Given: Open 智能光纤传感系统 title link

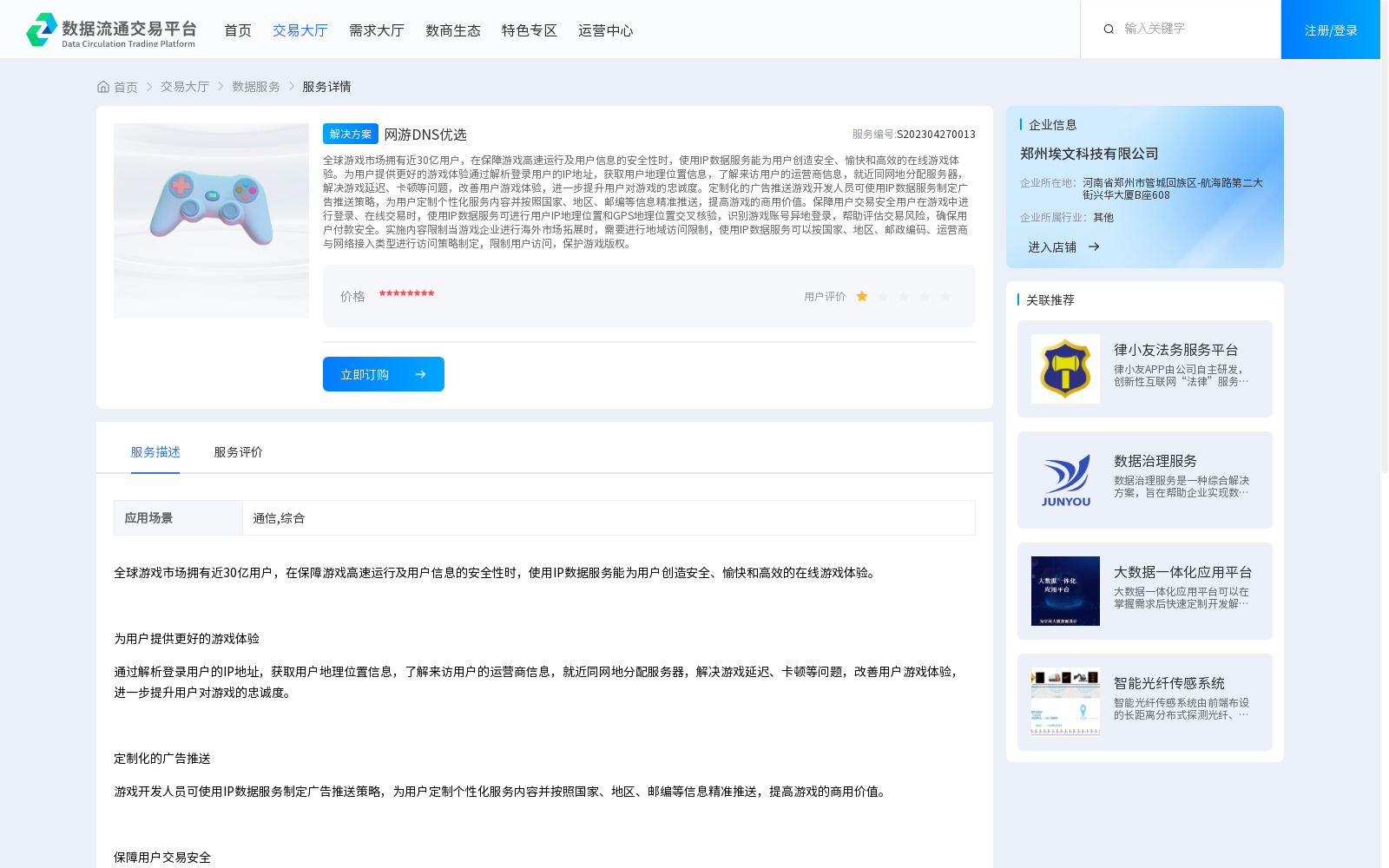Looking at the screenshot, I should pos(1169,683).
